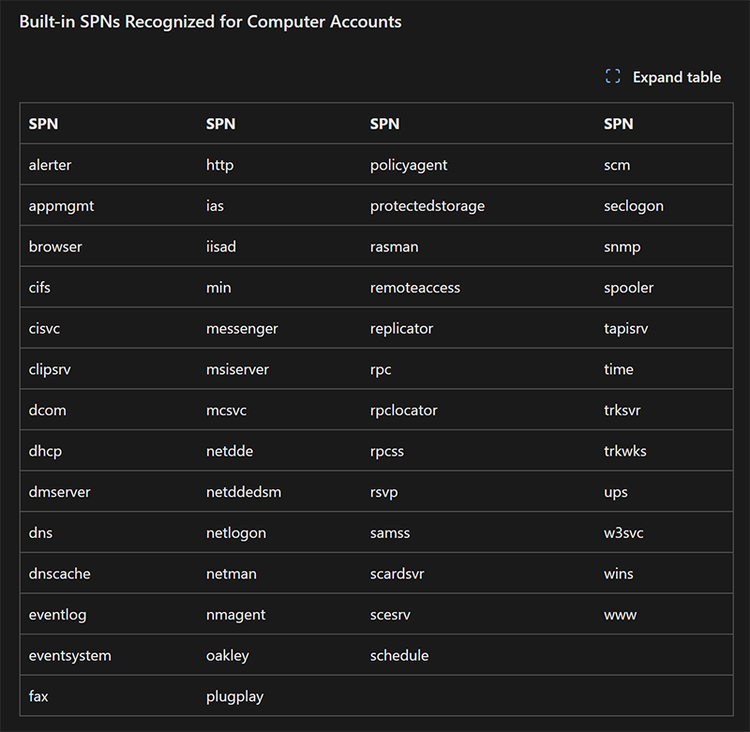Select the w3svc entry
Screen dimensions: 750x732
click(623, 533)
